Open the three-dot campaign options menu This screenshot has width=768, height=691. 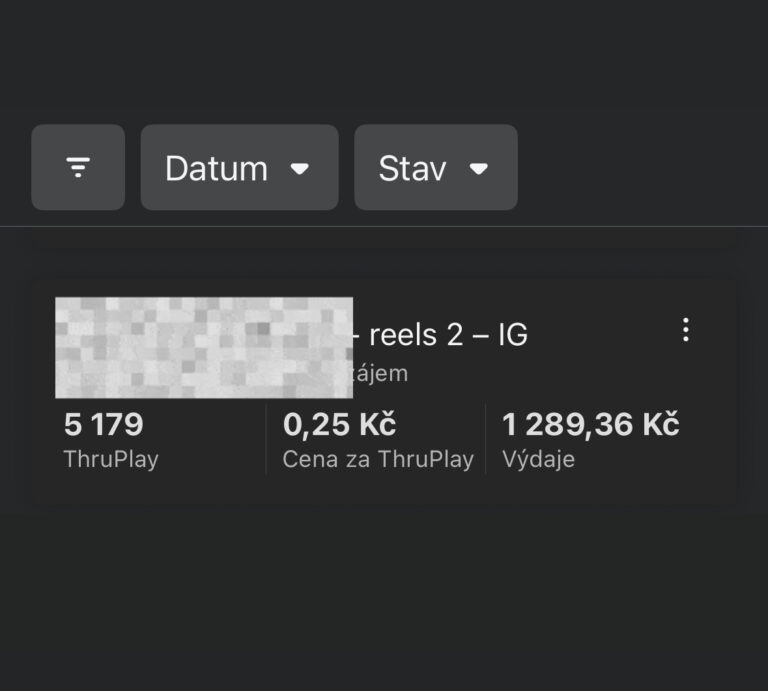click(x=685, y=330)
